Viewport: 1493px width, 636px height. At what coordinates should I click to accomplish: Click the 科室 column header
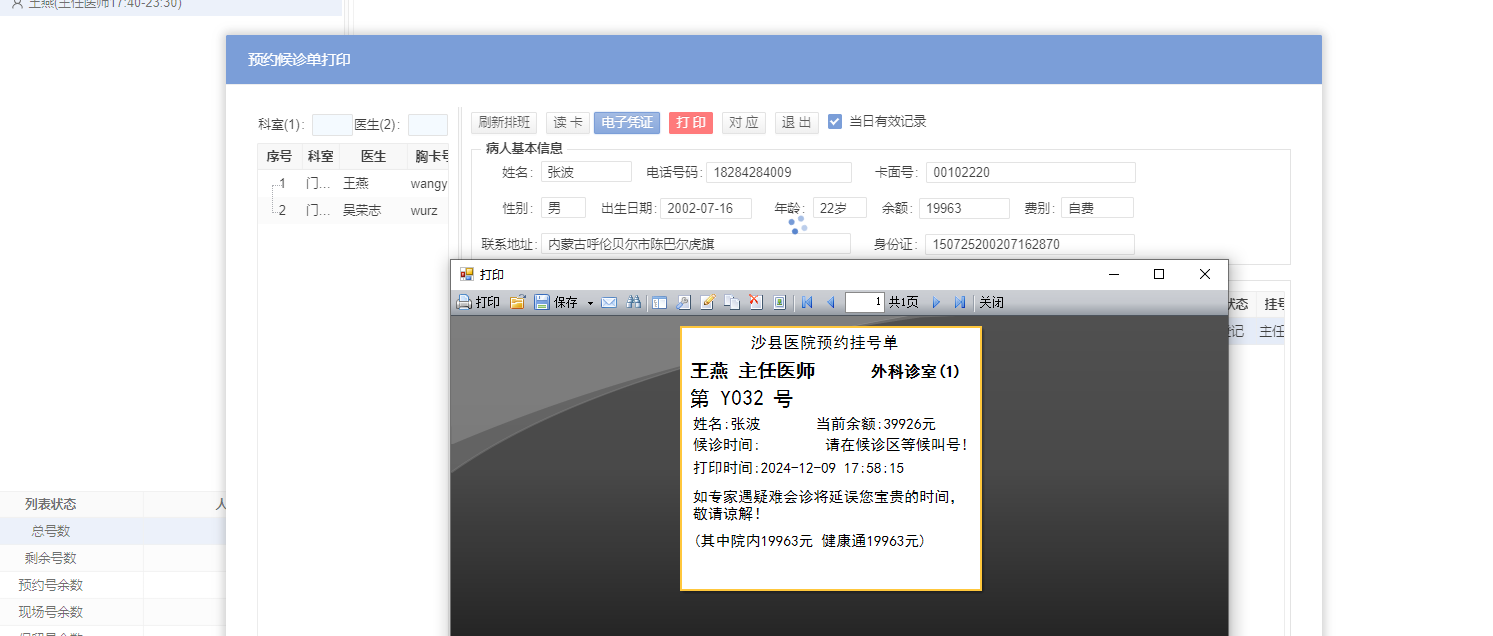(x=320, y=157)
